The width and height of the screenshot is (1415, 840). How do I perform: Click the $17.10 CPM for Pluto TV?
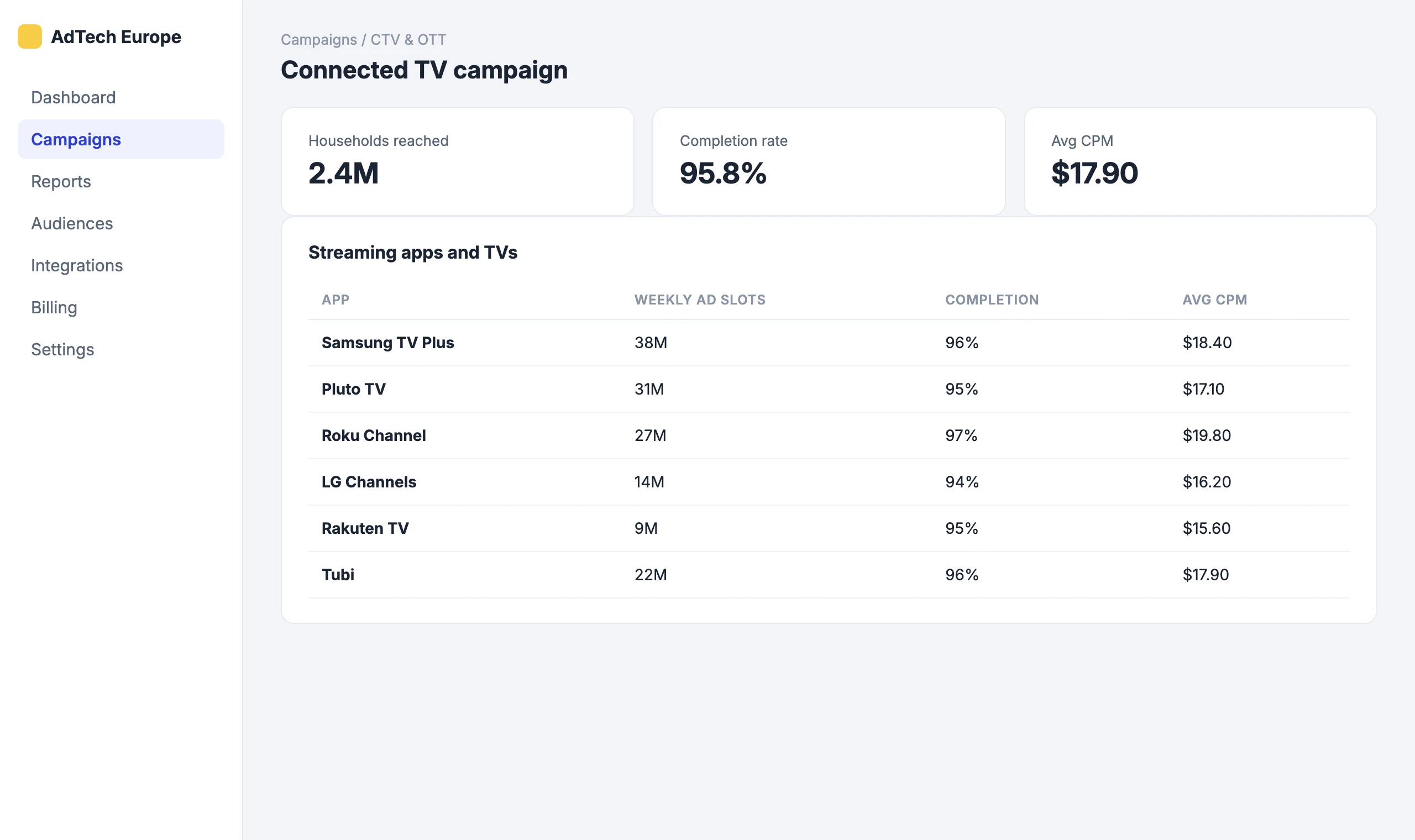(1203, 389)
